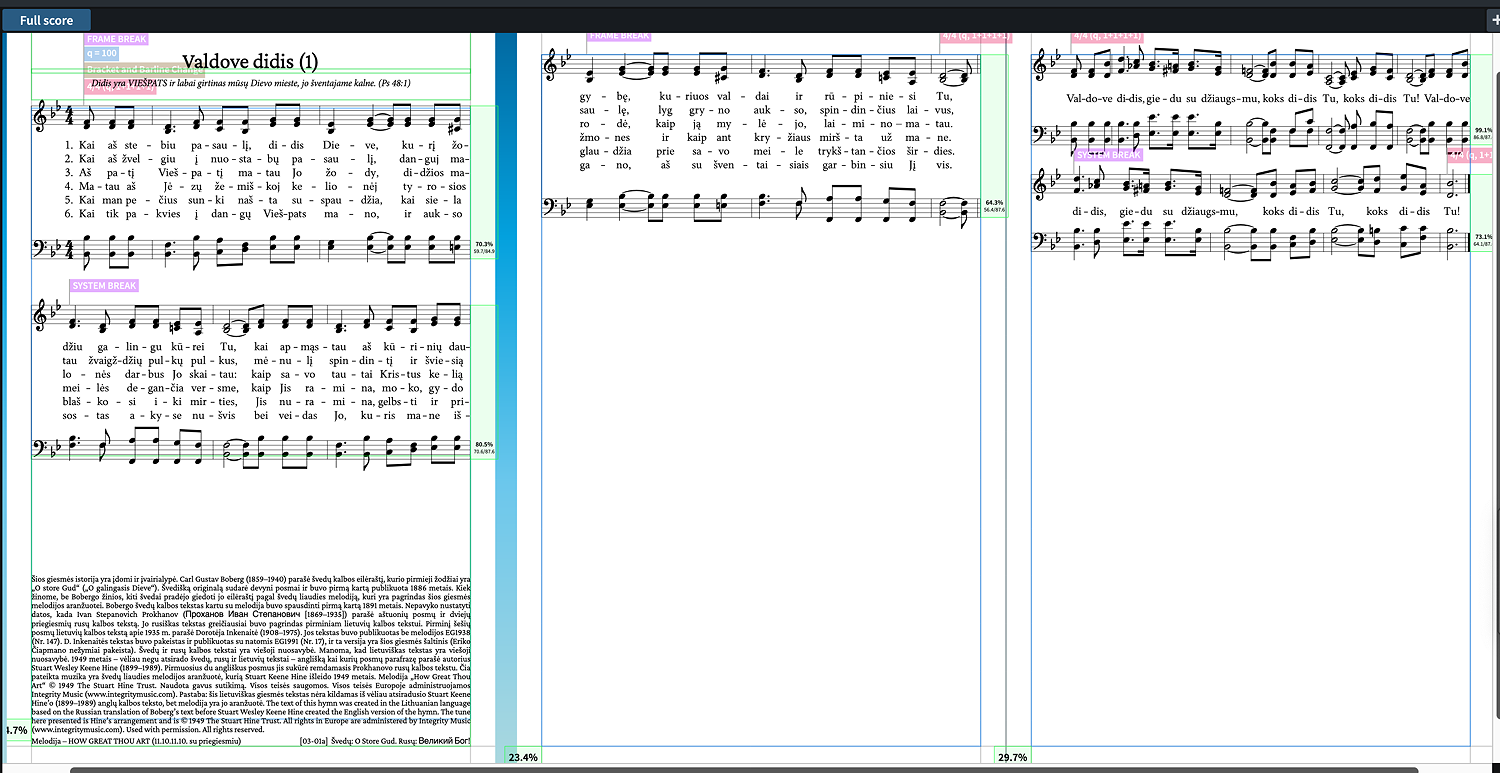The width and height of the screenshot is (1500, 773).
Task: Select the 4/4 (q, 1+1+1+1) signpost on the middle page
Action: 976,37
